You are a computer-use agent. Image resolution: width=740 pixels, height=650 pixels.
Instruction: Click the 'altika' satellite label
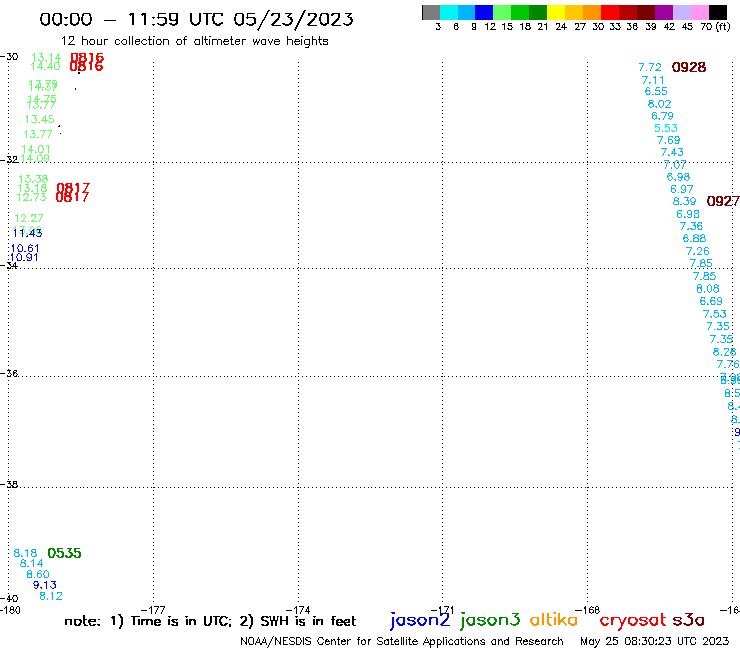pyautogui.click(x=553, y=620)
